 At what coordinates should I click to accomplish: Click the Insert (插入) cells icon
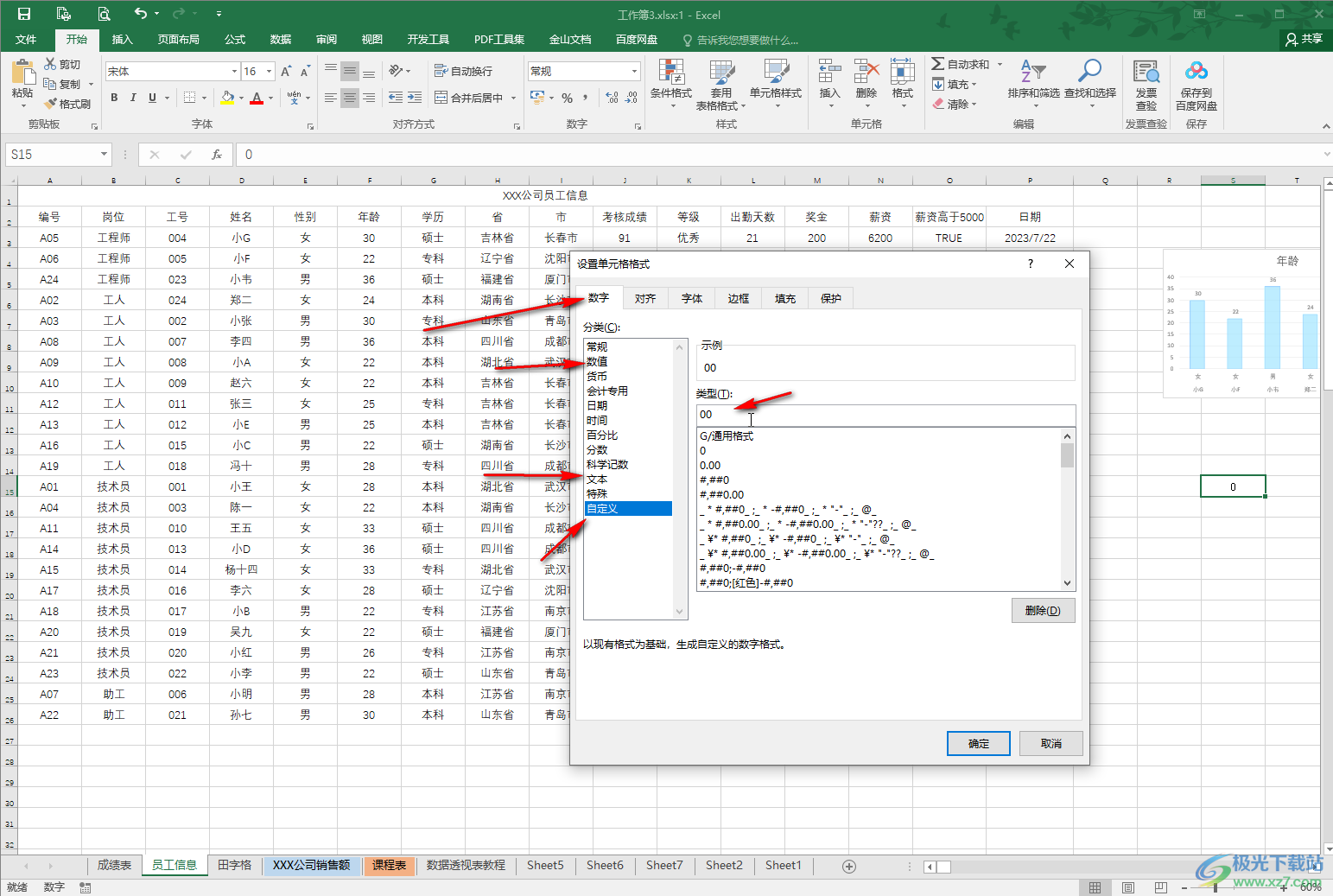[829, 72]
